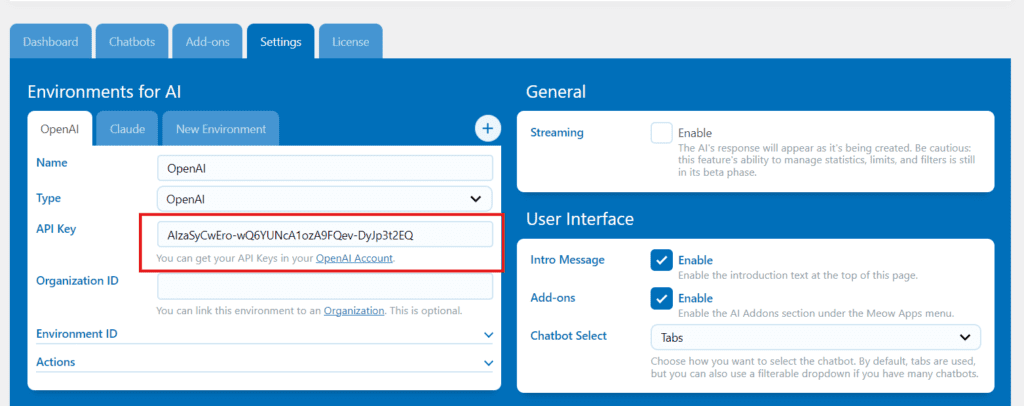Open the Dashboard tab

(50, 42)
